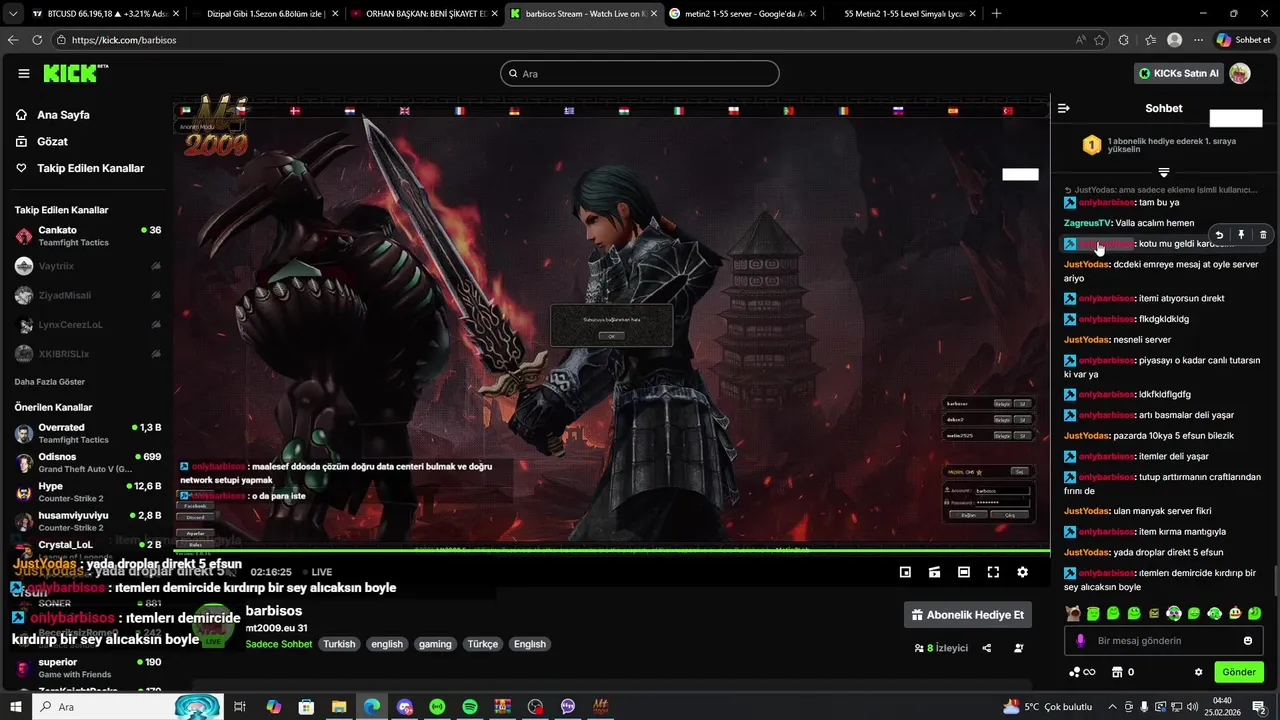This screenshot has height=720, width=1280.
Task: Switch to 55 Metin2 Level tab
Action: pos(900,14)
